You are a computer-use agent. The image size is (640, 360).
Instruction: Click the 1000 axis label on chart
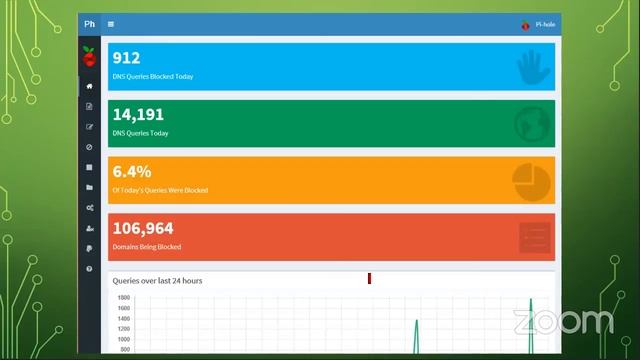(x=124, y=339)
